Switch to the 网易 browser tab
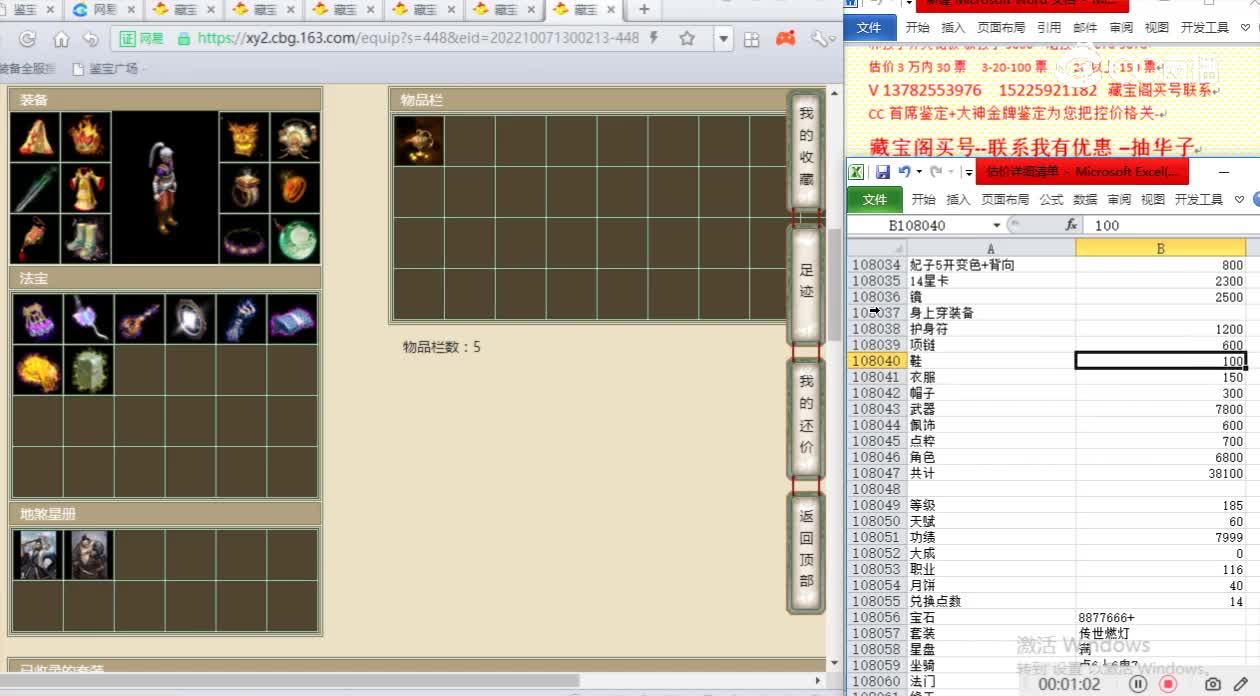1260x696 pixels. click(x=105, y=10)
